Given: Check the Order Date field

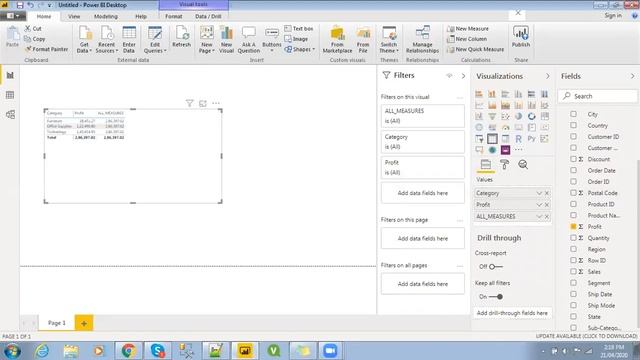Looking at the screenshot, I should coord(573,170).
